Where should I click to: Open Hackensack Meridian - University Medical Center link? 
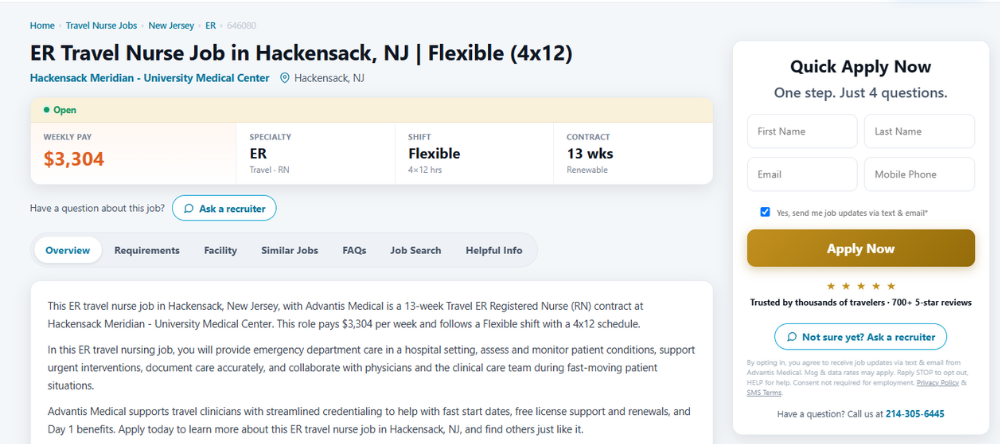150,78
